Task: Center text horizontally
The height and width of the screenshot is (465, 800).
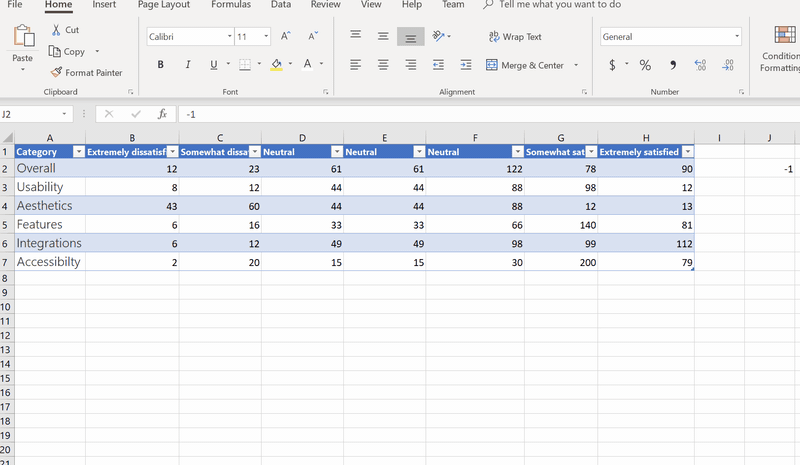Action: click(x=383, y=65)
